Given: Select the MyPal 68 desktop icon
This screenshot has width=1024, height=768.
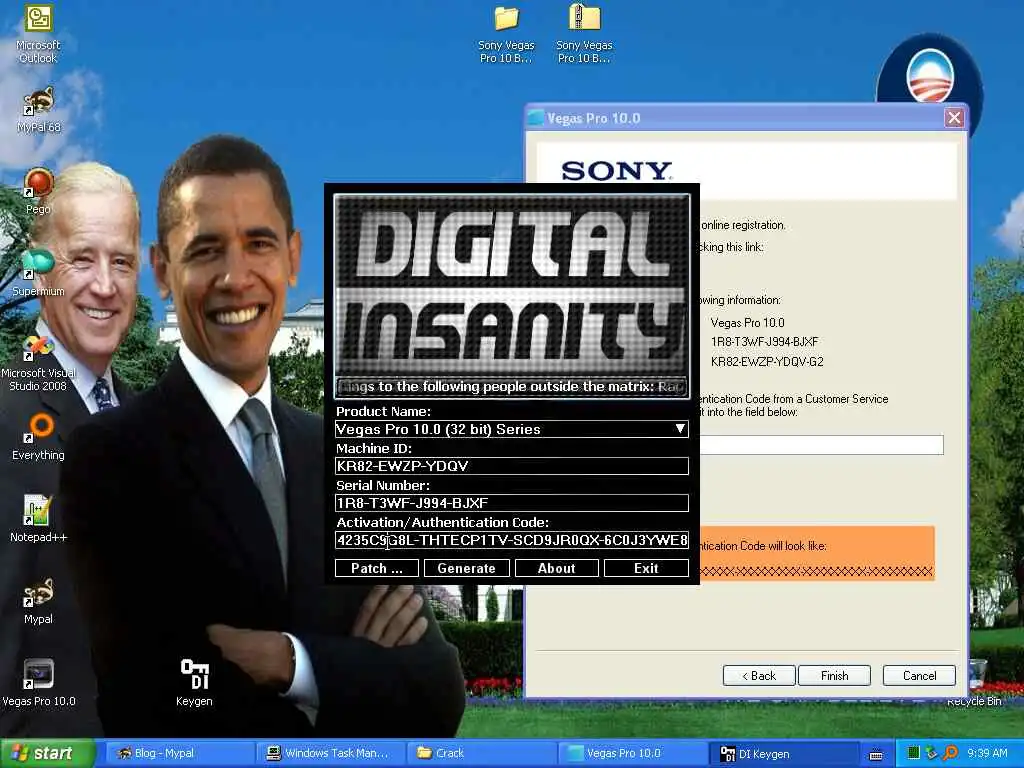Looking at the screenshot, I should tap(39, 109).
